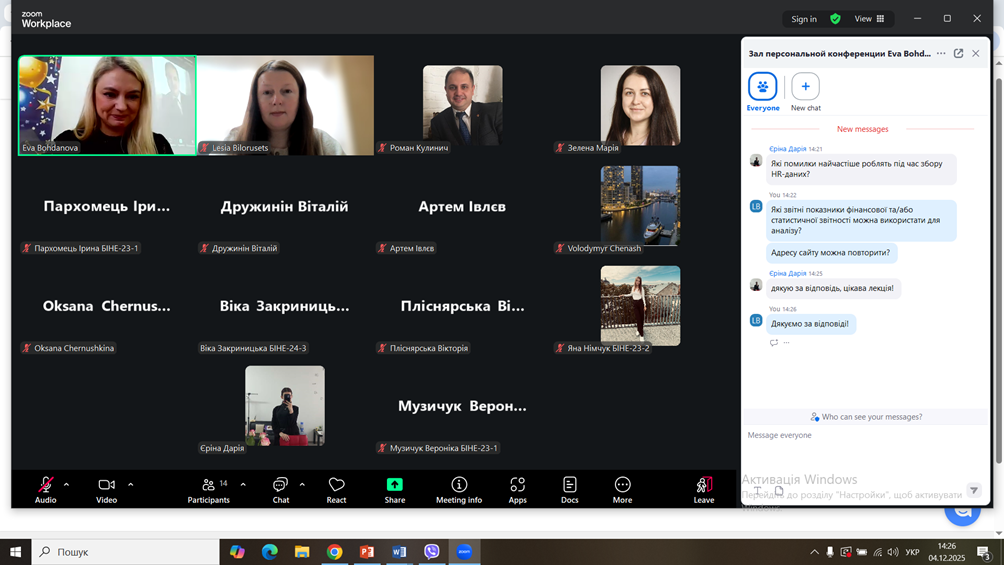Unmute microphone with the Audio button
The width and height of the screenshot is (1004, 565).
click(46, 489)
